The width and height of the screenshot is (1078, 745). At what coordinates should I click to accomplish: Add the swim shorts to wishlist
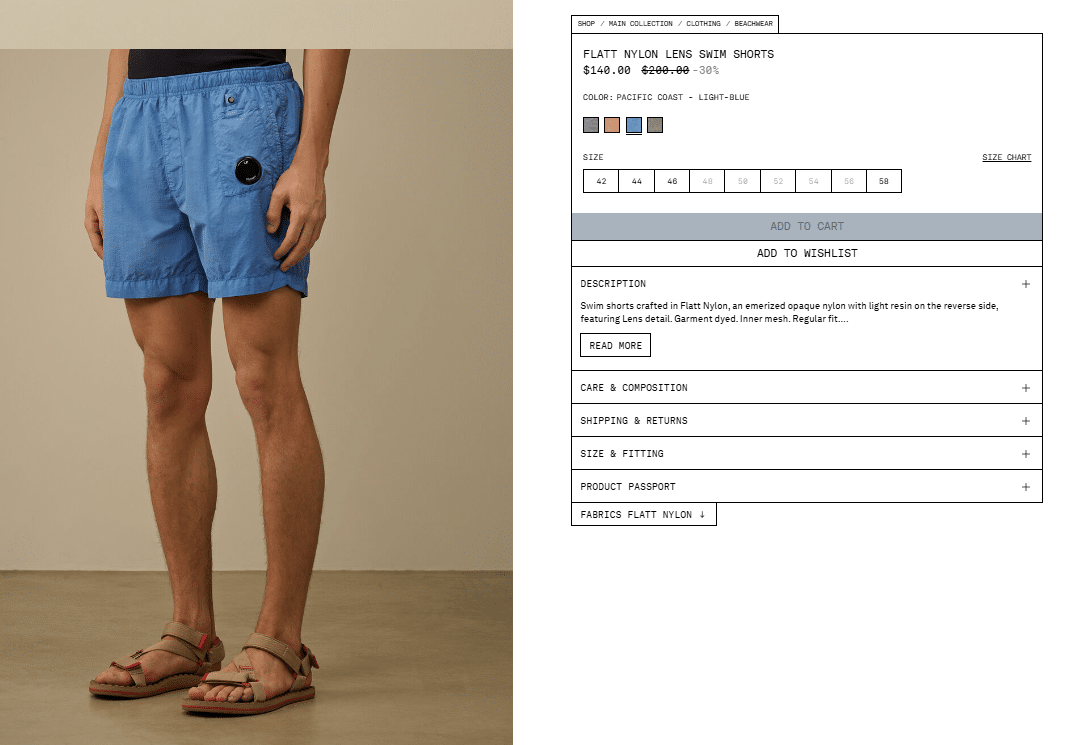[806, 253]
